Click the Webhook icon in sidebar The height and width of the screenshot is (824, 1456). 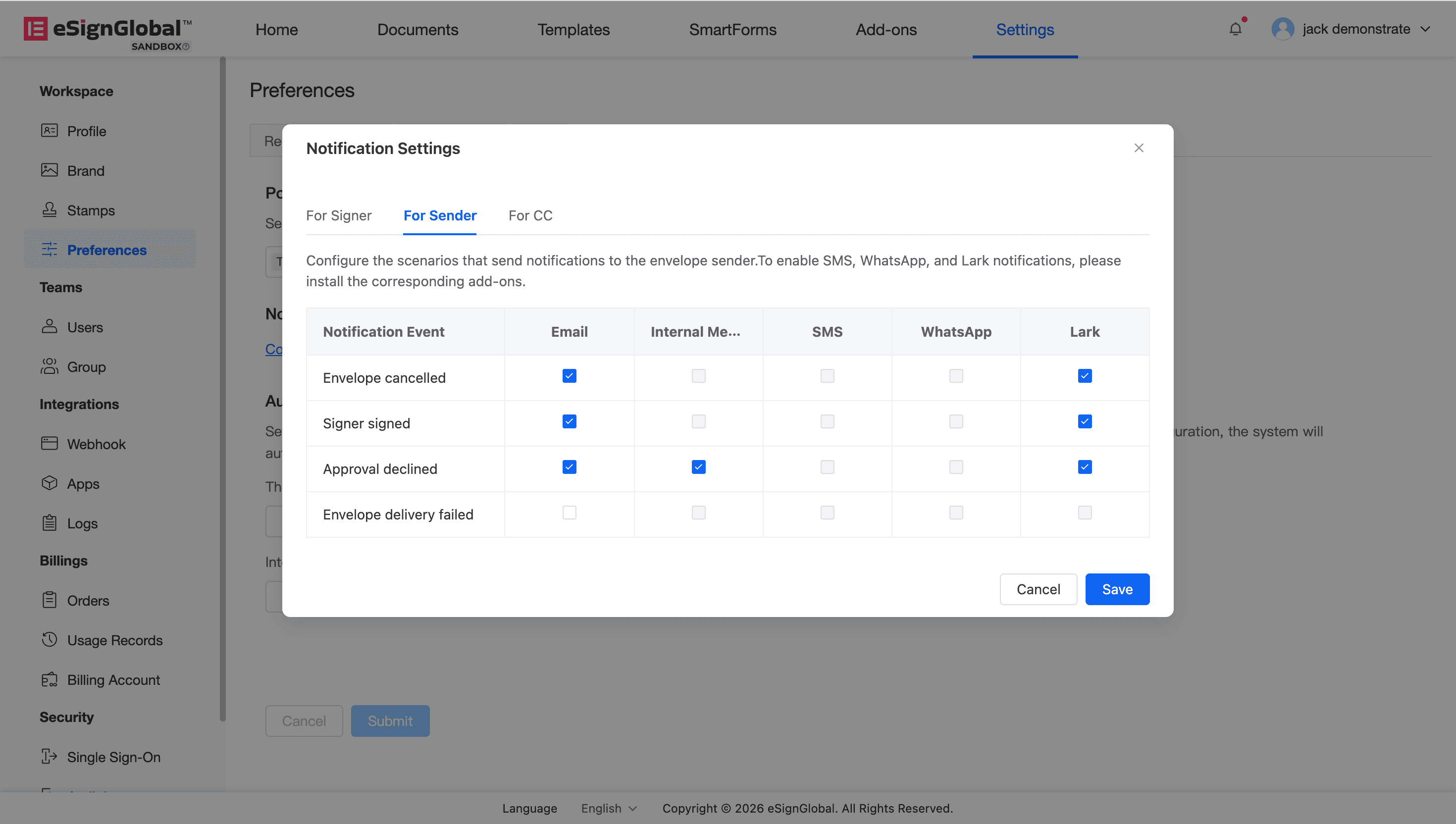[49, 444]
